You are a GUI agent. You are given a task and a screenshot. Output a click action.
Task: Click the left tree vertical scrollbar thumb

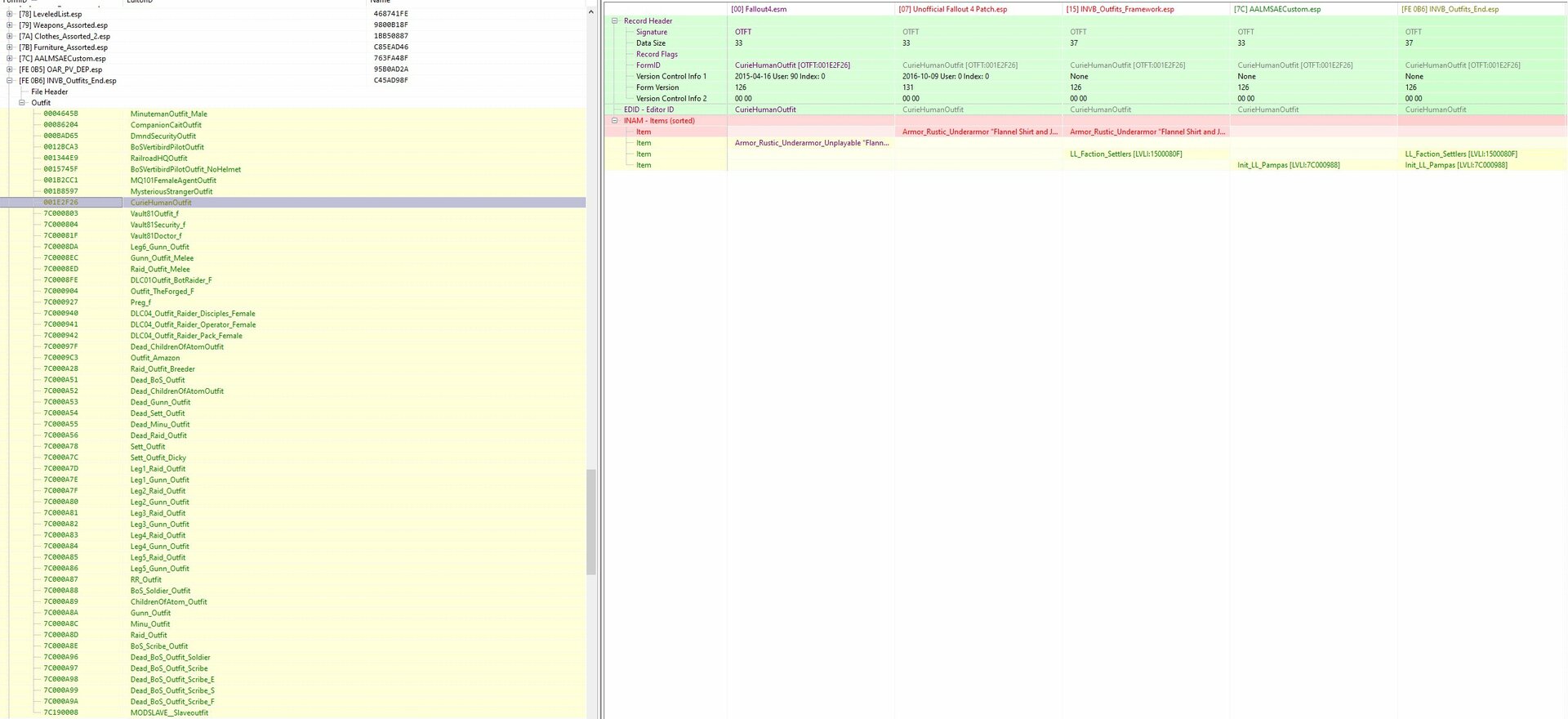point(591,521)
